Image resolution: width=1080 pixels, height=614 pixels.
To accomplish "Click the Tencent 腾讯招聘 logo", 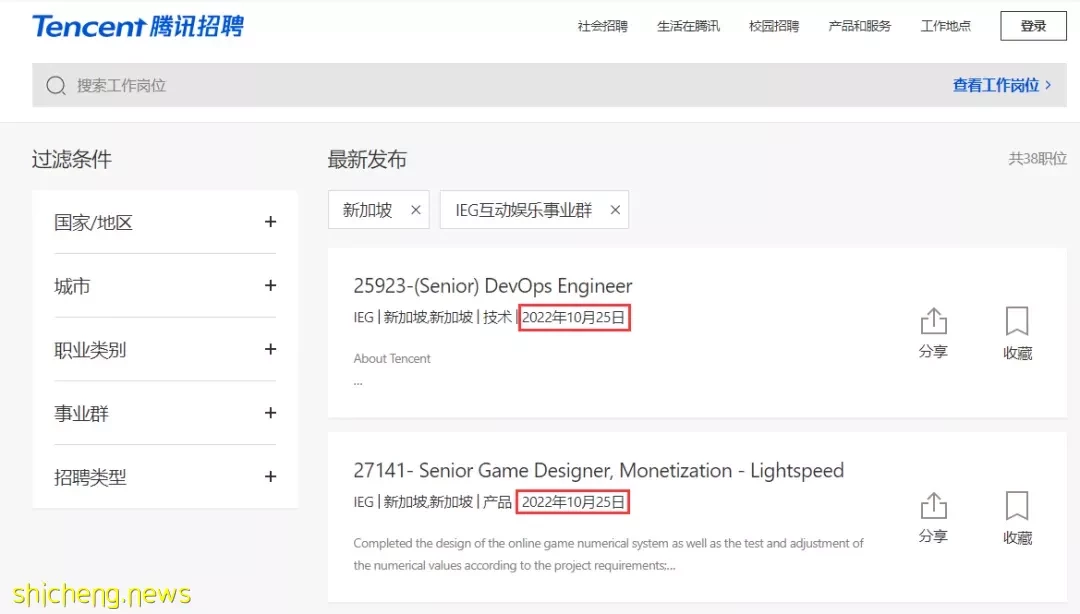I will [138, 26].
